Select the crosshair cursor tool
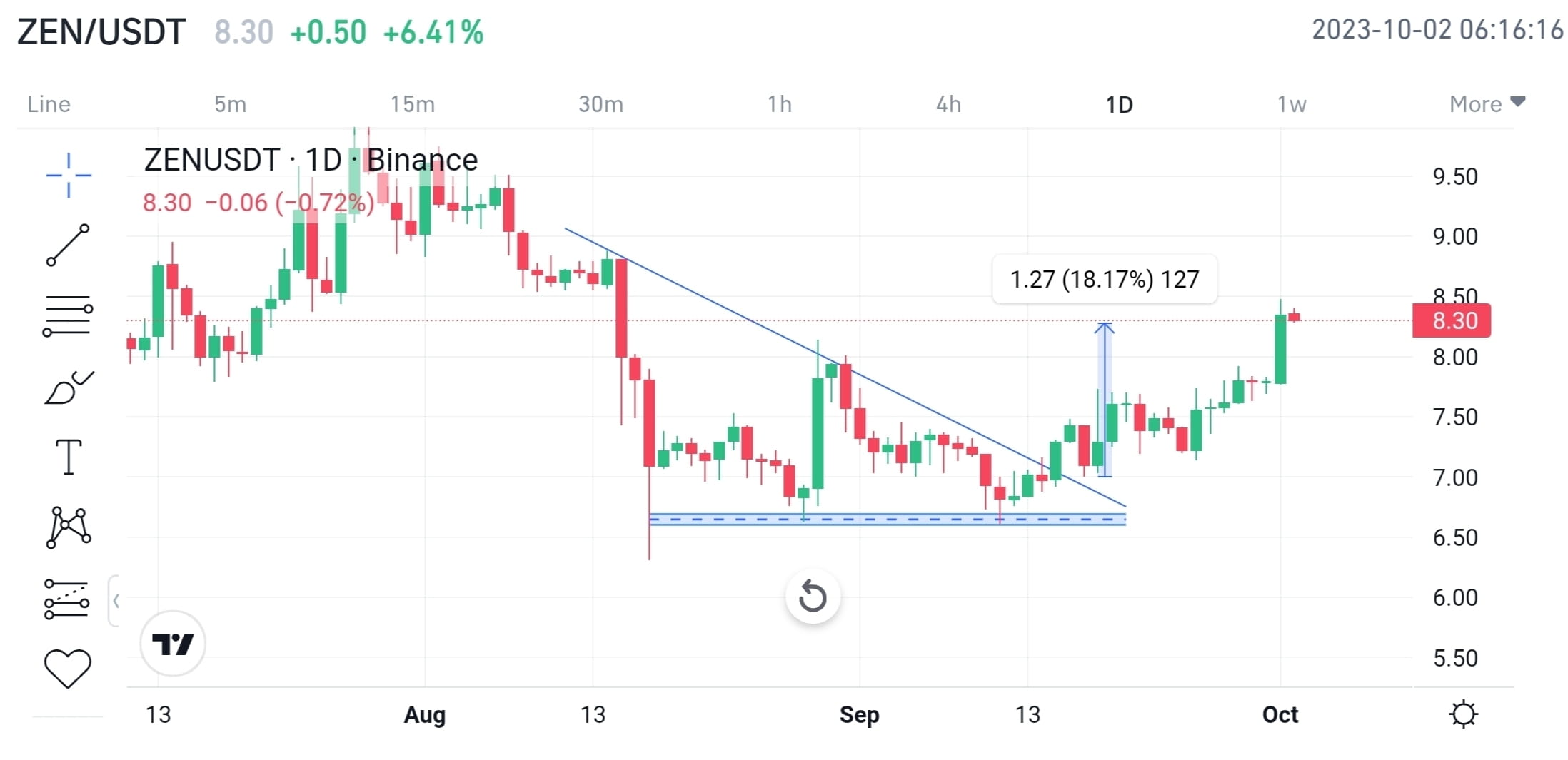This screenshot has height=760, width=1568. [69, 175]
